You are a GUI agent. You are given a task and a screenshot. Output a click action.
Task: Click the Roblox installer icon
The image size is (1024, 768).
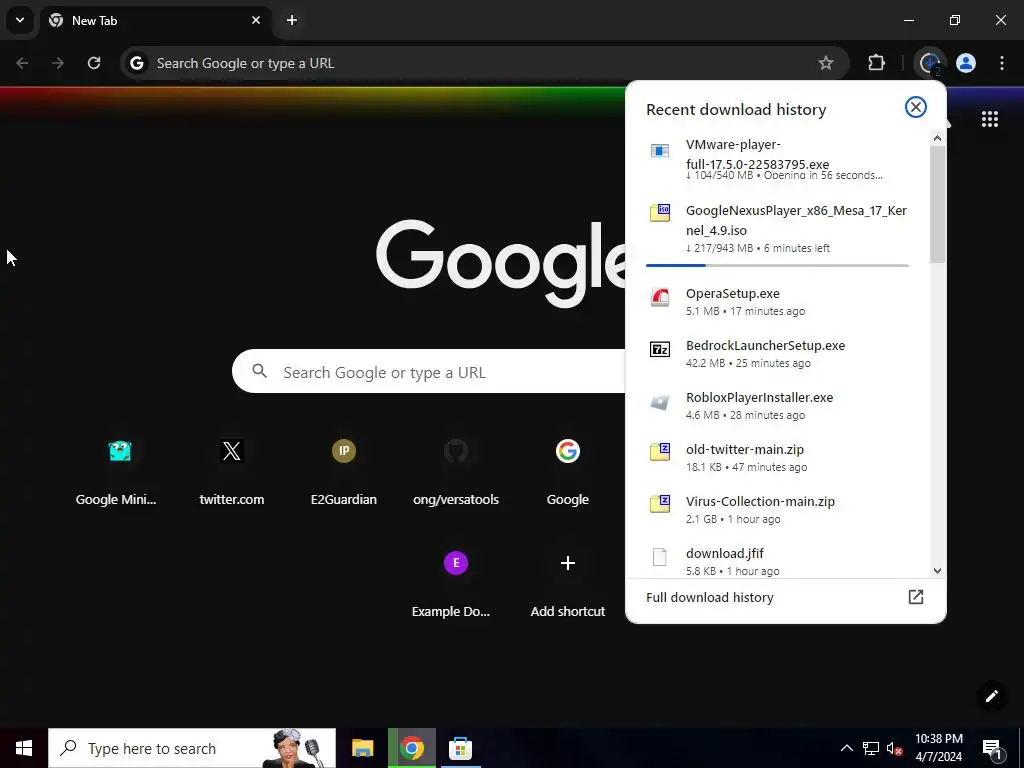click(660, 402)
